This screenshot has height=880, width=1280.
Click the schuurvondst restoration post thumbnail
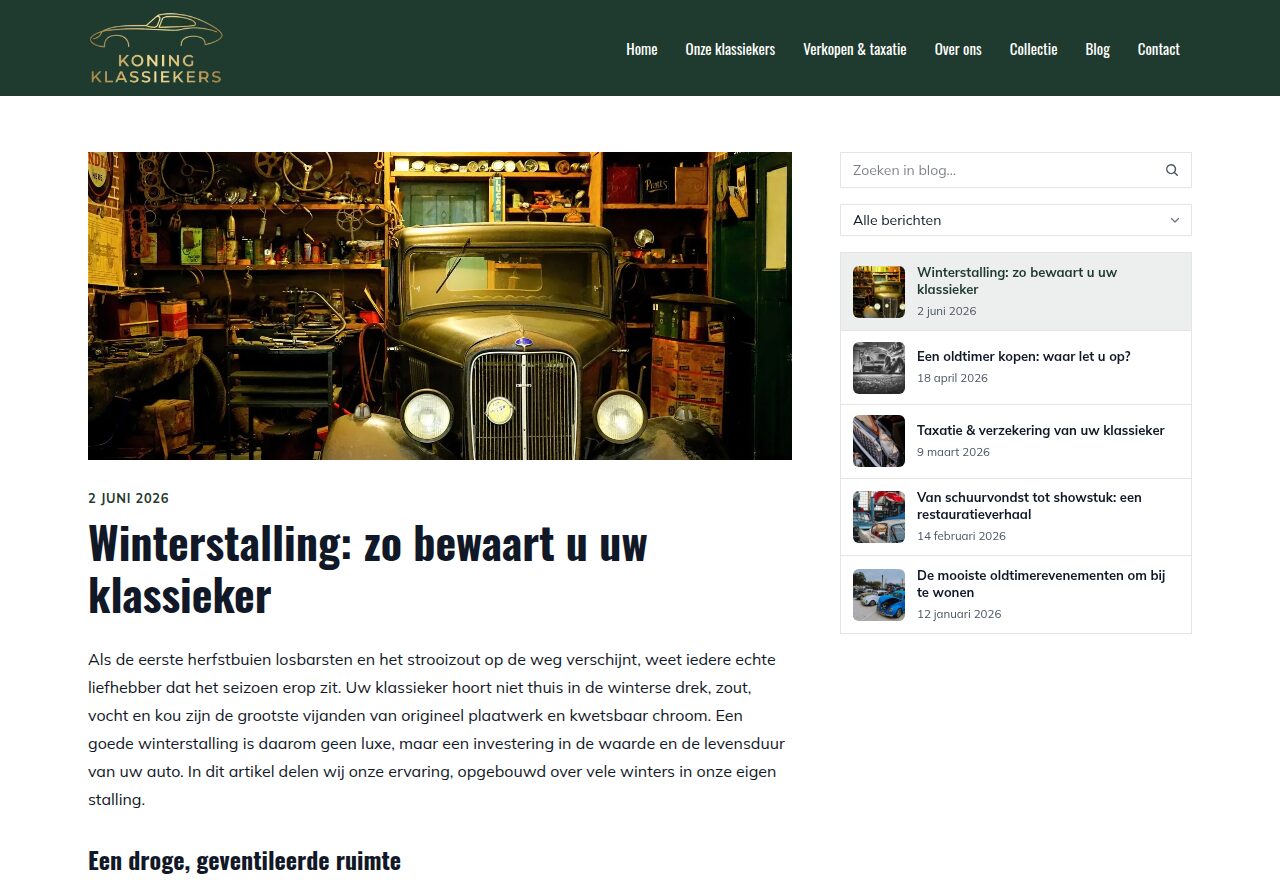[x=879, y=517]
